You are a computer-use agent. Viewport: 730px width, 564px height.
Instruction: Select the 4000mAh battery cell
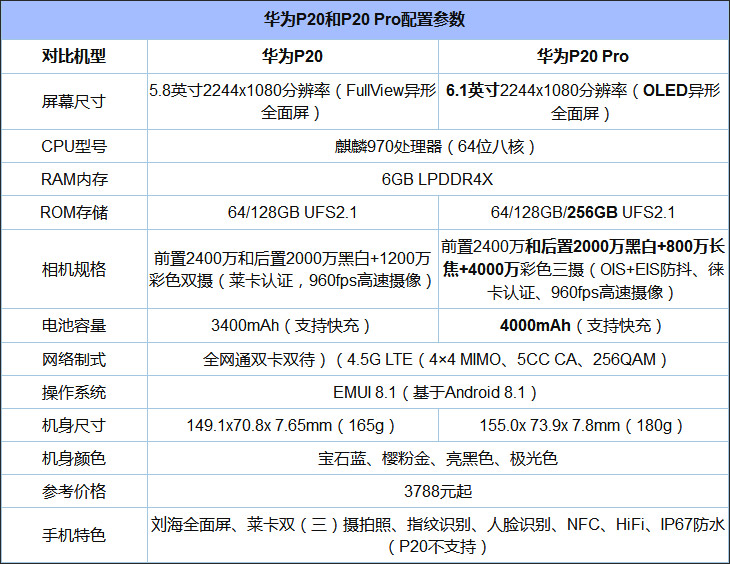583,325
